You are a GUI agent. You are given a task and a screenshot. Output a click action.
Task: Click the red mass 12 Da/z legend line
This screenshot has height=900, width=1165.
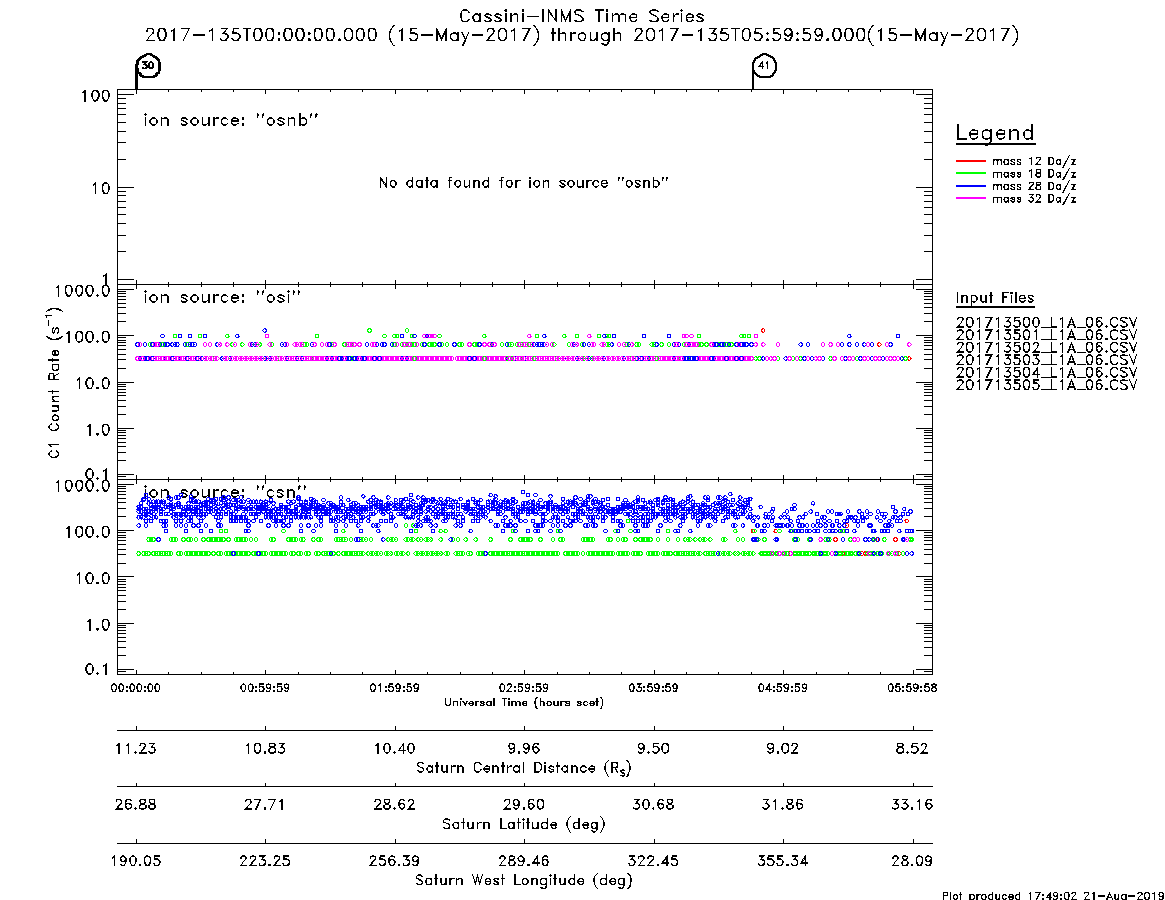[970, 161]
